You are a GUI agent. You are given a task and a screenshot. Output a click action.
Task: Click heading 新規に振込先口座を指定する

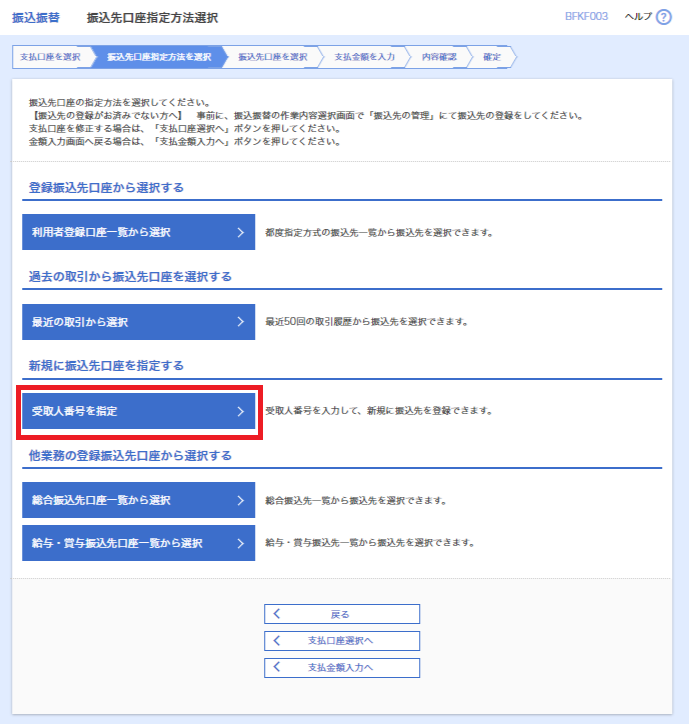[x=106, y=366]
